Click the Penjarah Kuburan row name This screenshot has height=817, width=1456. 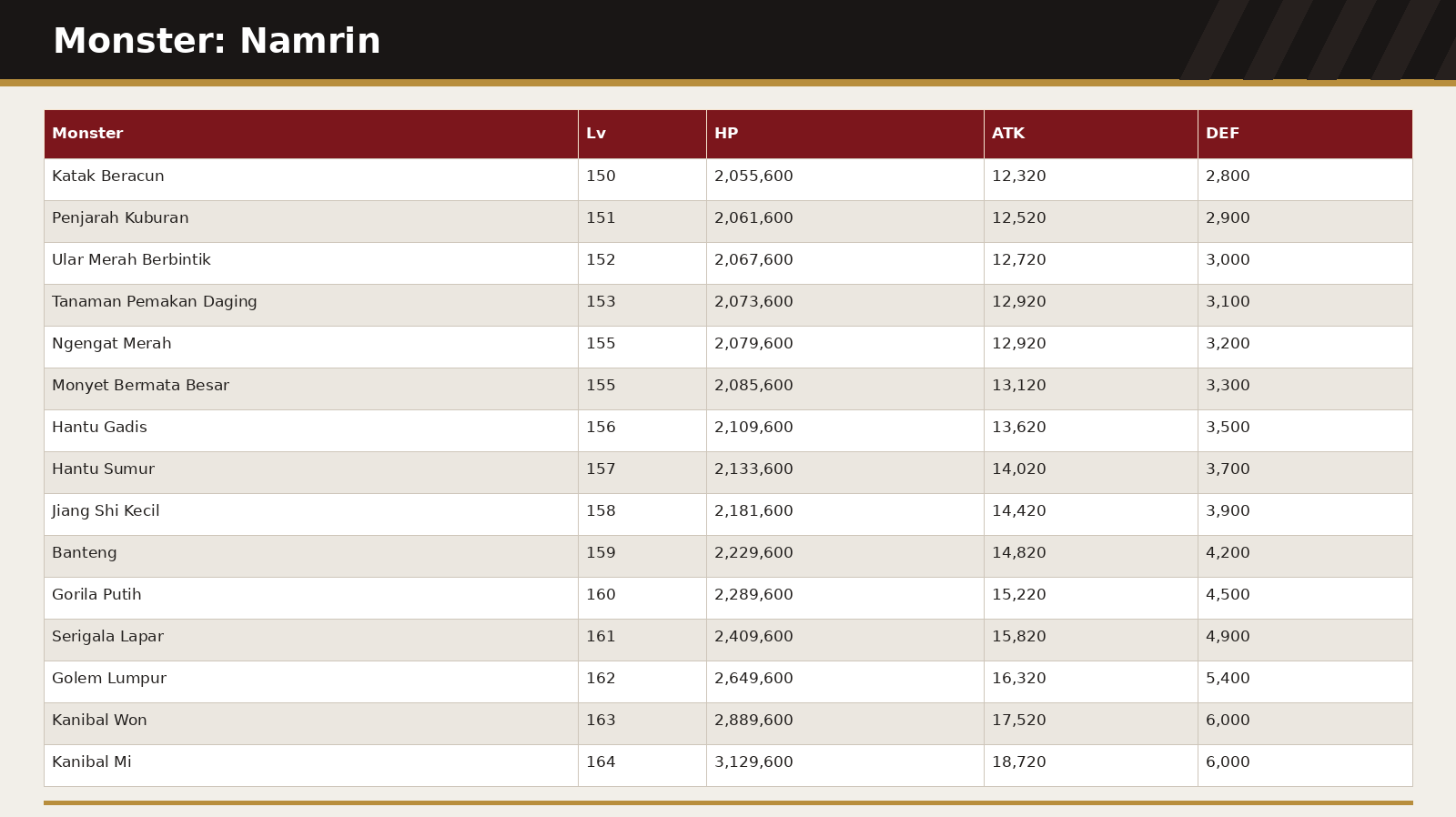(x=120, y=218)
